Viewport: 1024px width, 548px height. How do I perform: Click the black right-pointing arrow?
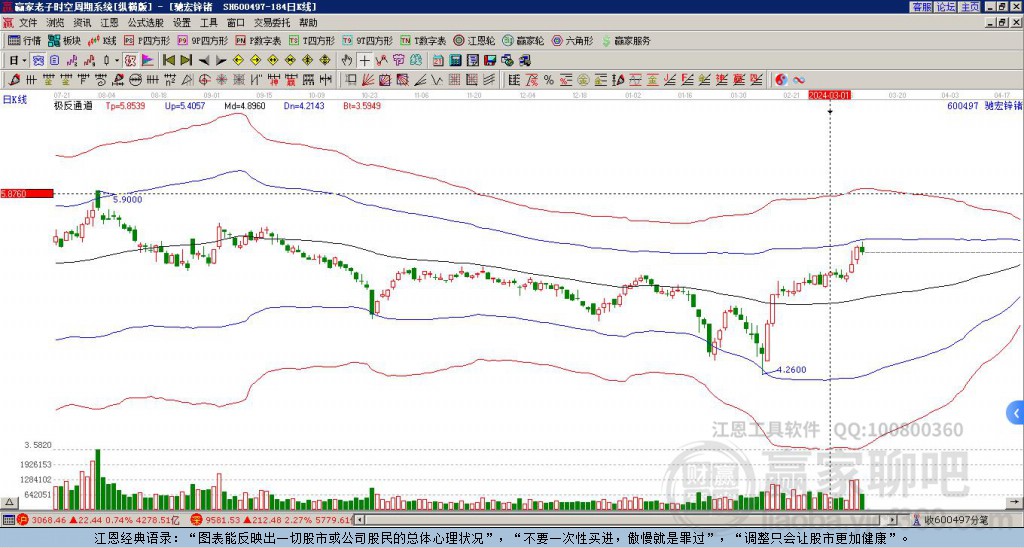(x=221, y=60)
